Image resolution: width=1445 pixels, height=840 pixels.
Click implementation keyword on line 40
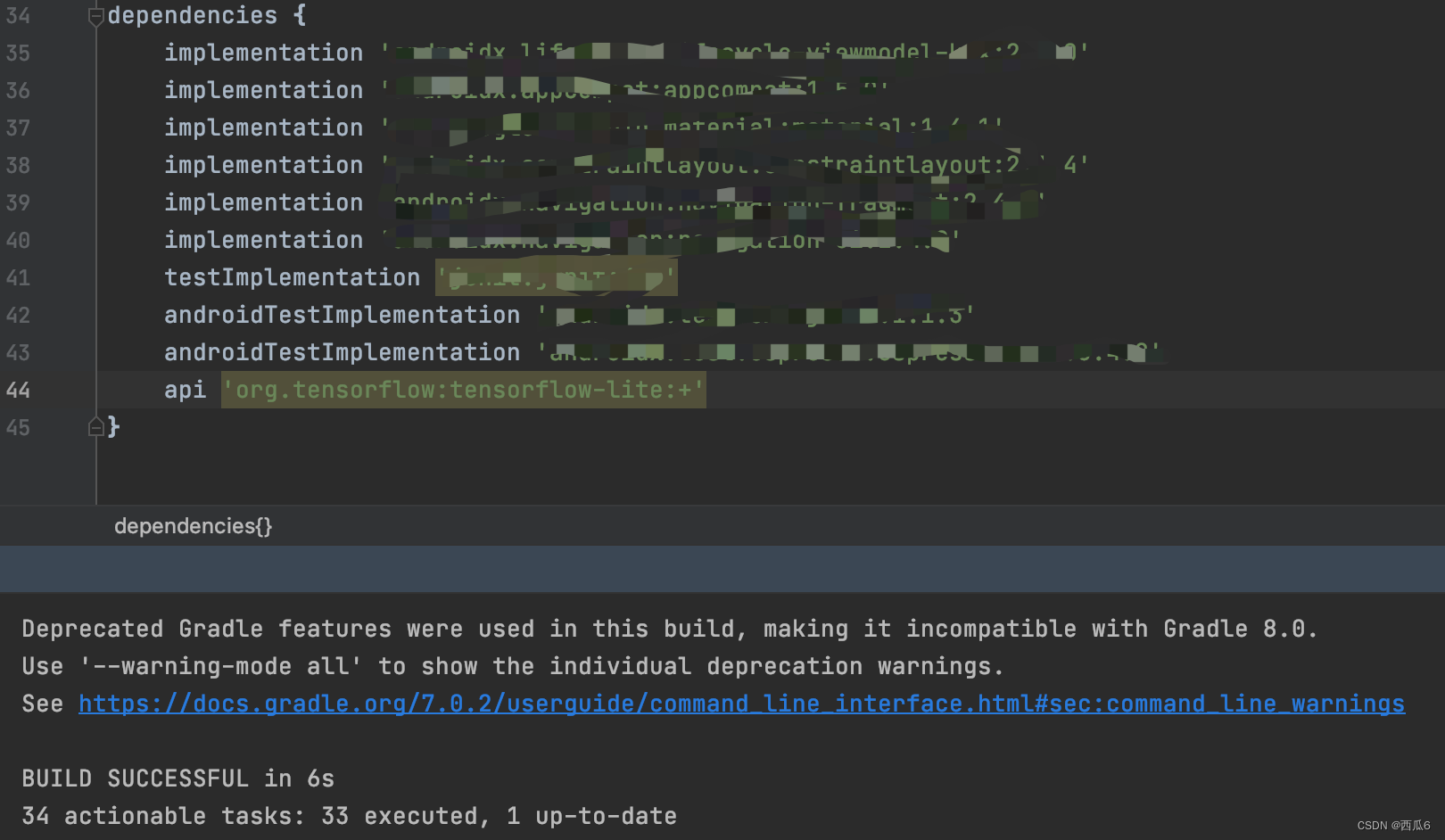[x=263, y=240]
